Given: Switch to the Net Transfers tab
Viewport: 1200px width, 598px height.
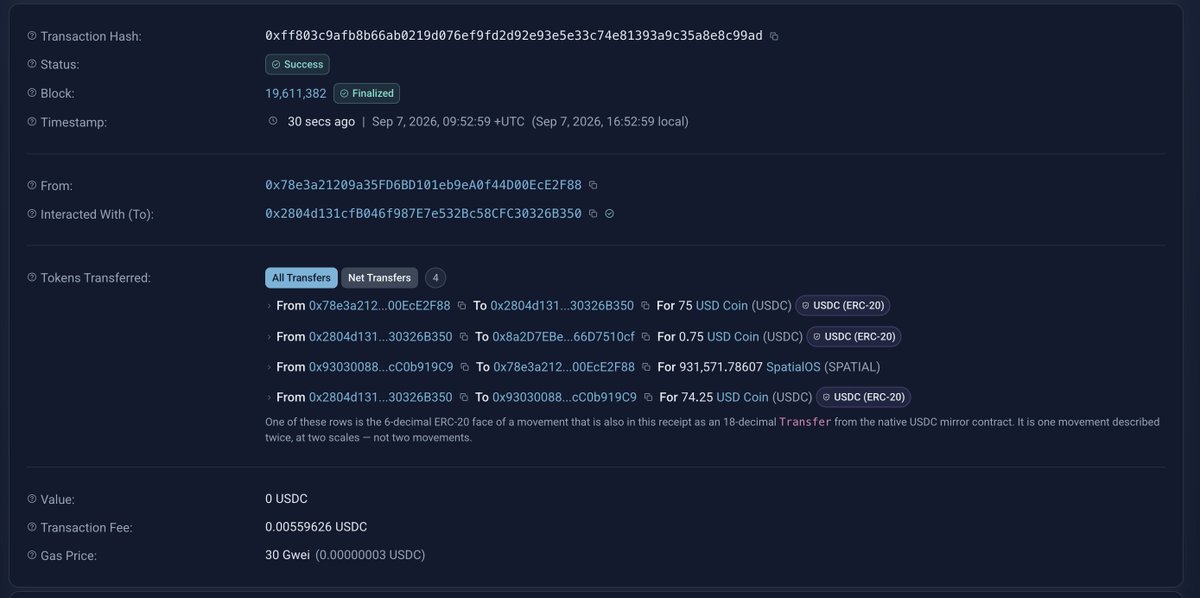Looking at the screenshot, I should pos(379,277).
